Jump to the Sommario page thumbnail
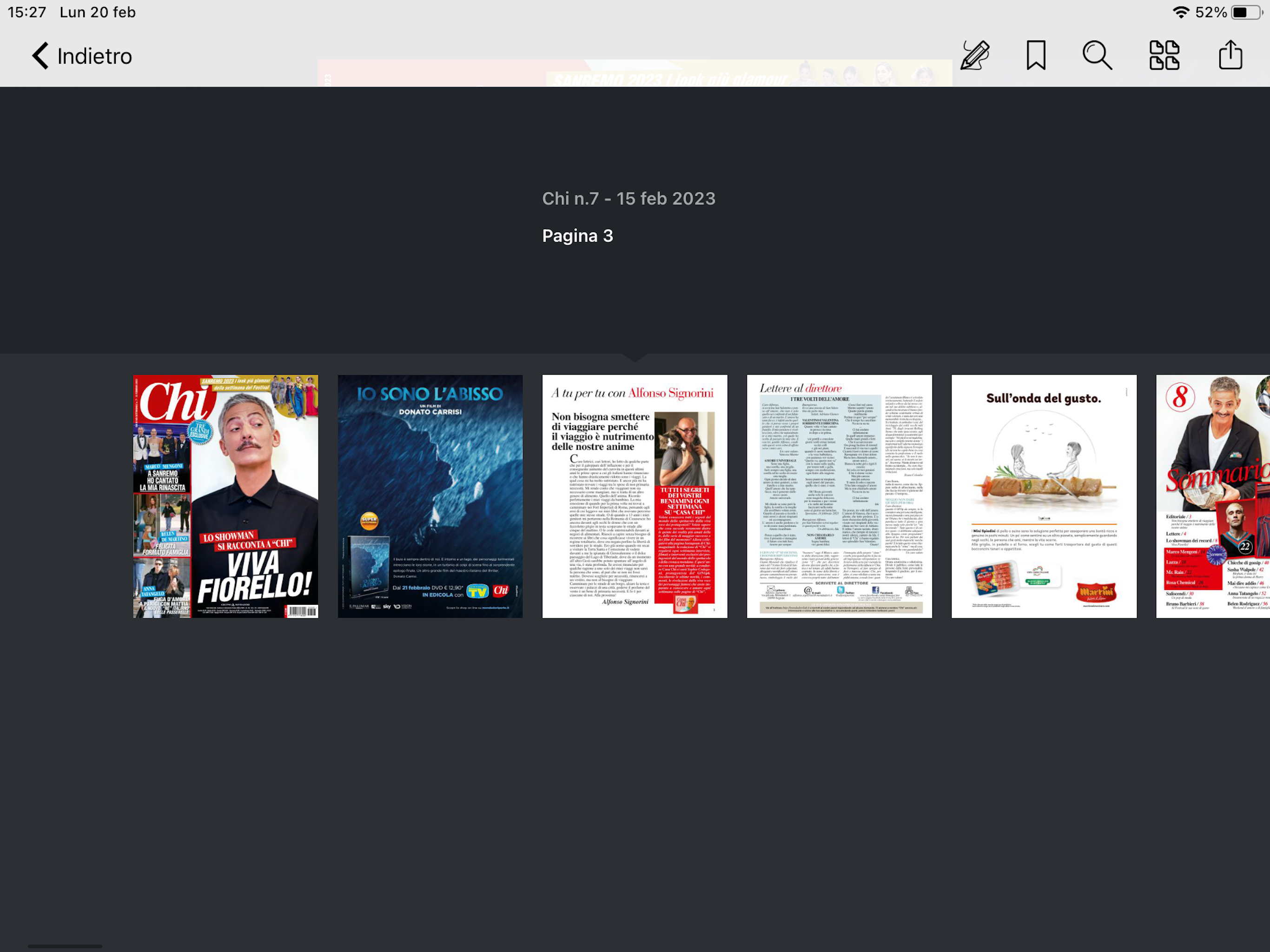Image resolution: width=1270 pixels, height=952 pixels. (x=1212, y=496)
